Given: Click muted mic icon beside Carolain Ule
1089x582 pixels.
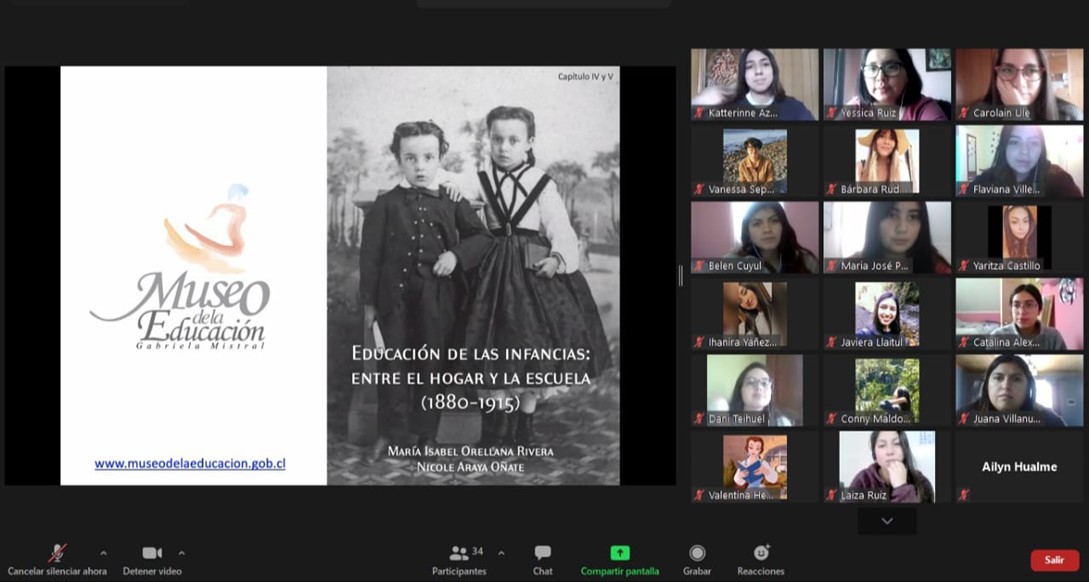Looking at the screenshot, I should (x=963, y=113).
